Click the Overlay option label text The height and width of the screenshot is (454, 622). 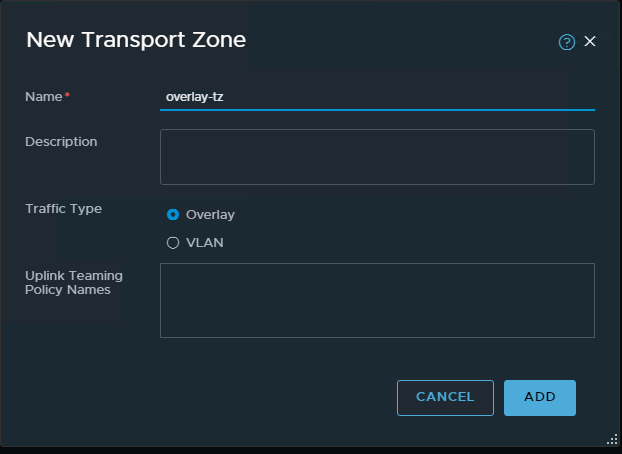pos(210,214)
